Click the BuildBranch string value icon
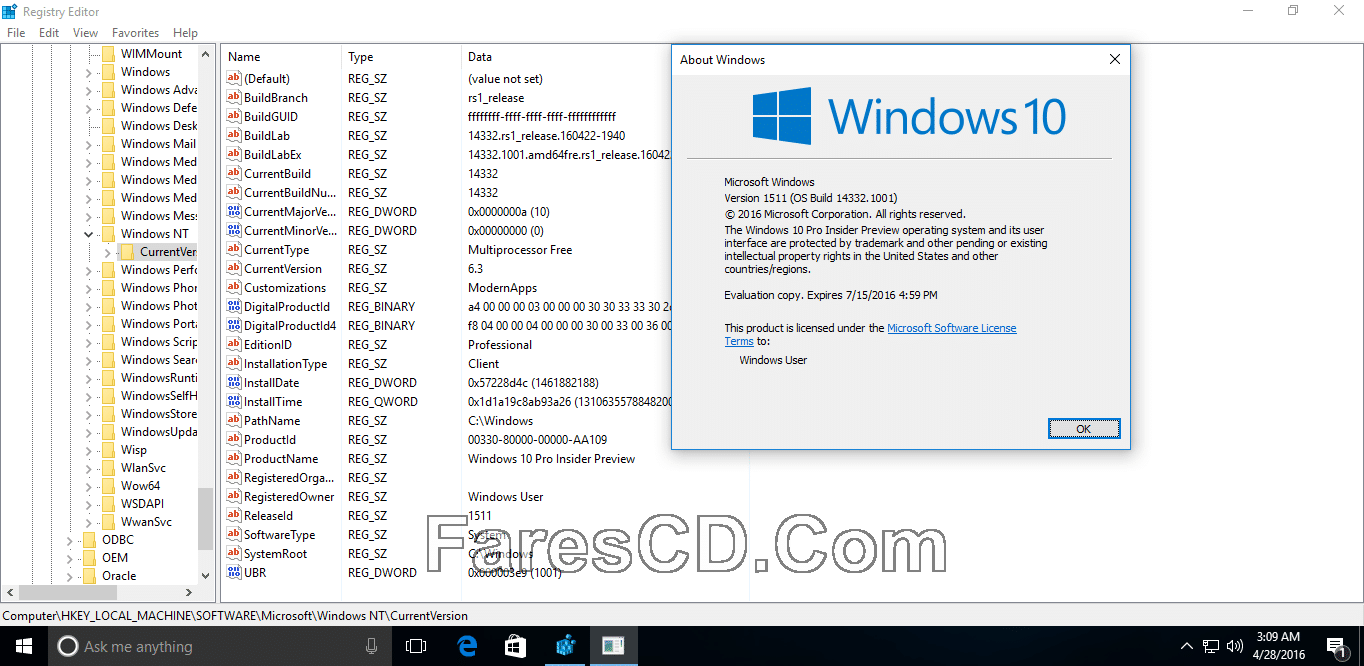This screenshot has height=666, width=1364. 234,98
